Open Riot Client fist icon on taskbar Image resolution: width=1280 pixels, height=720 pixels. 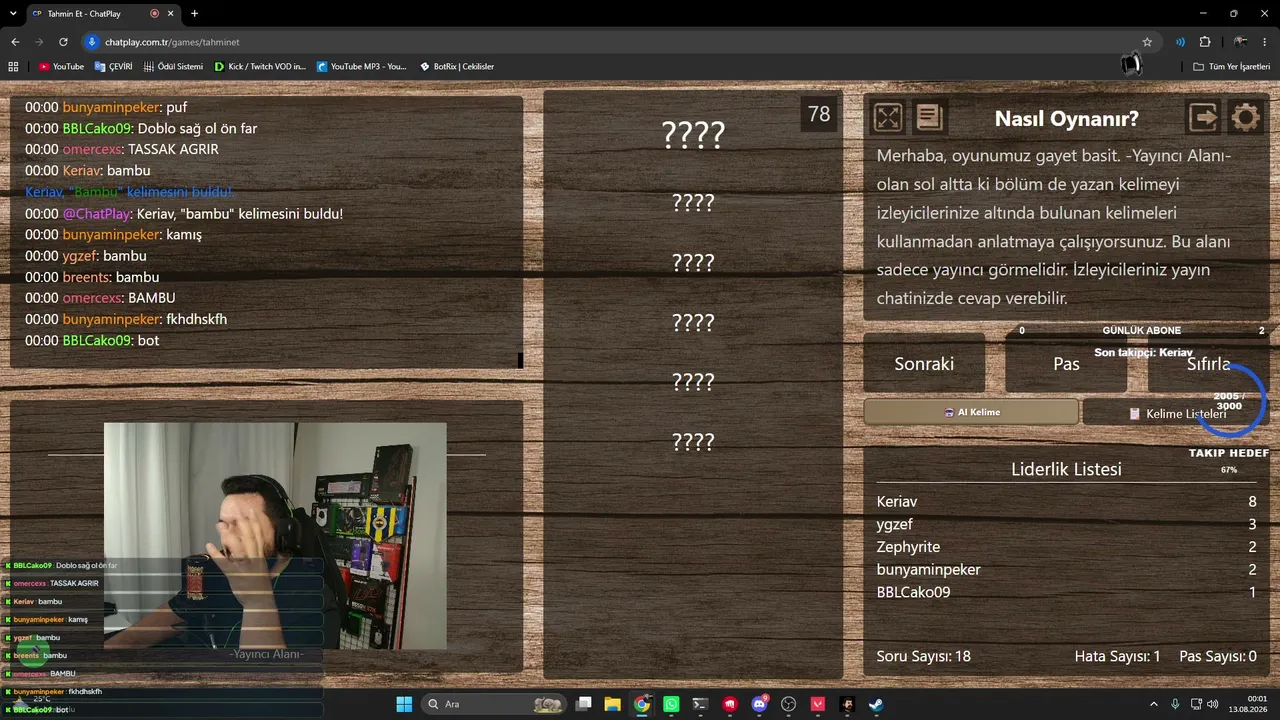click(x=730, y=704)
